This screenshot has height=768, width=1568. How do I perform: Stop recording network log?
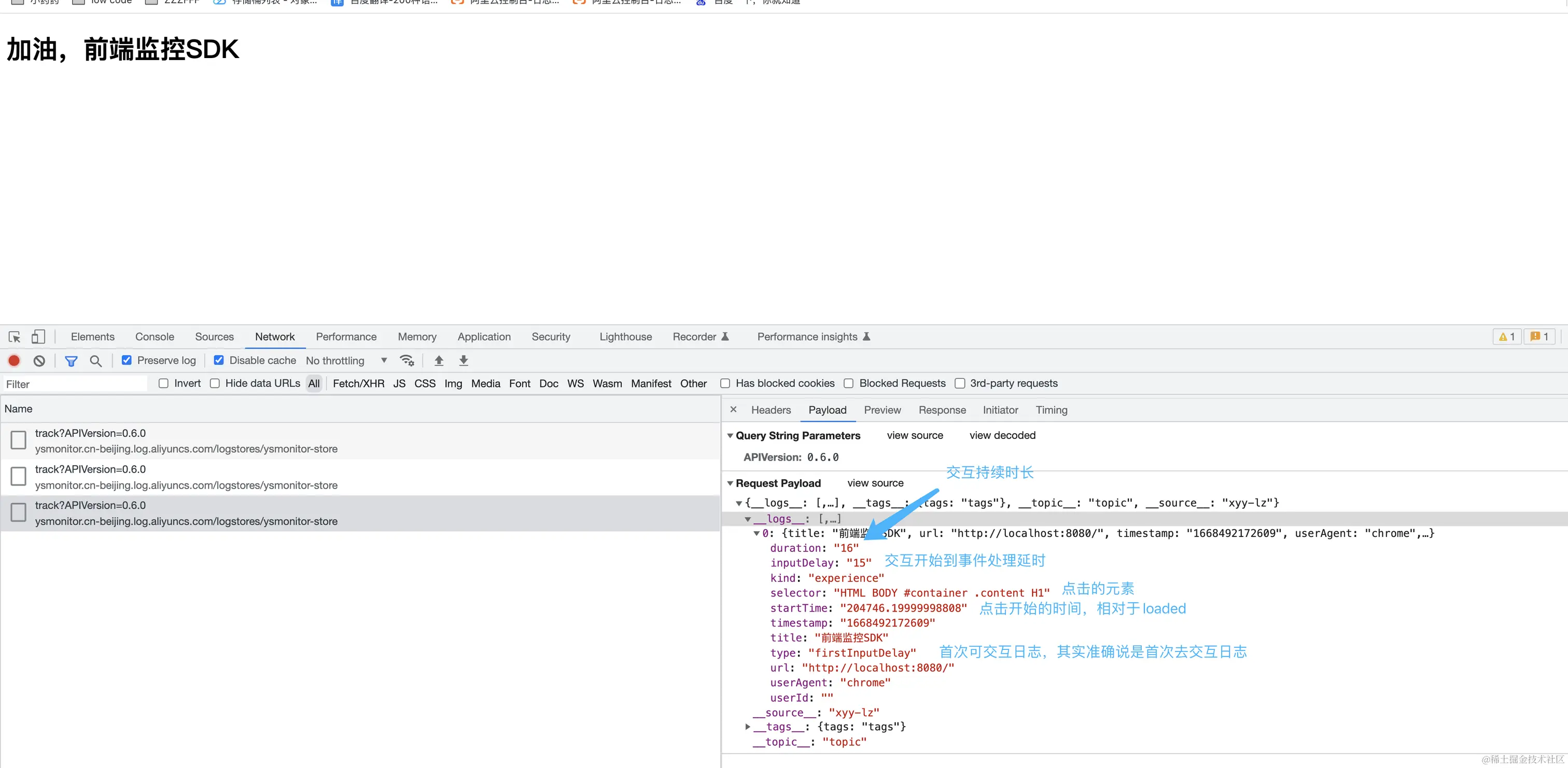tap(14, 360)
